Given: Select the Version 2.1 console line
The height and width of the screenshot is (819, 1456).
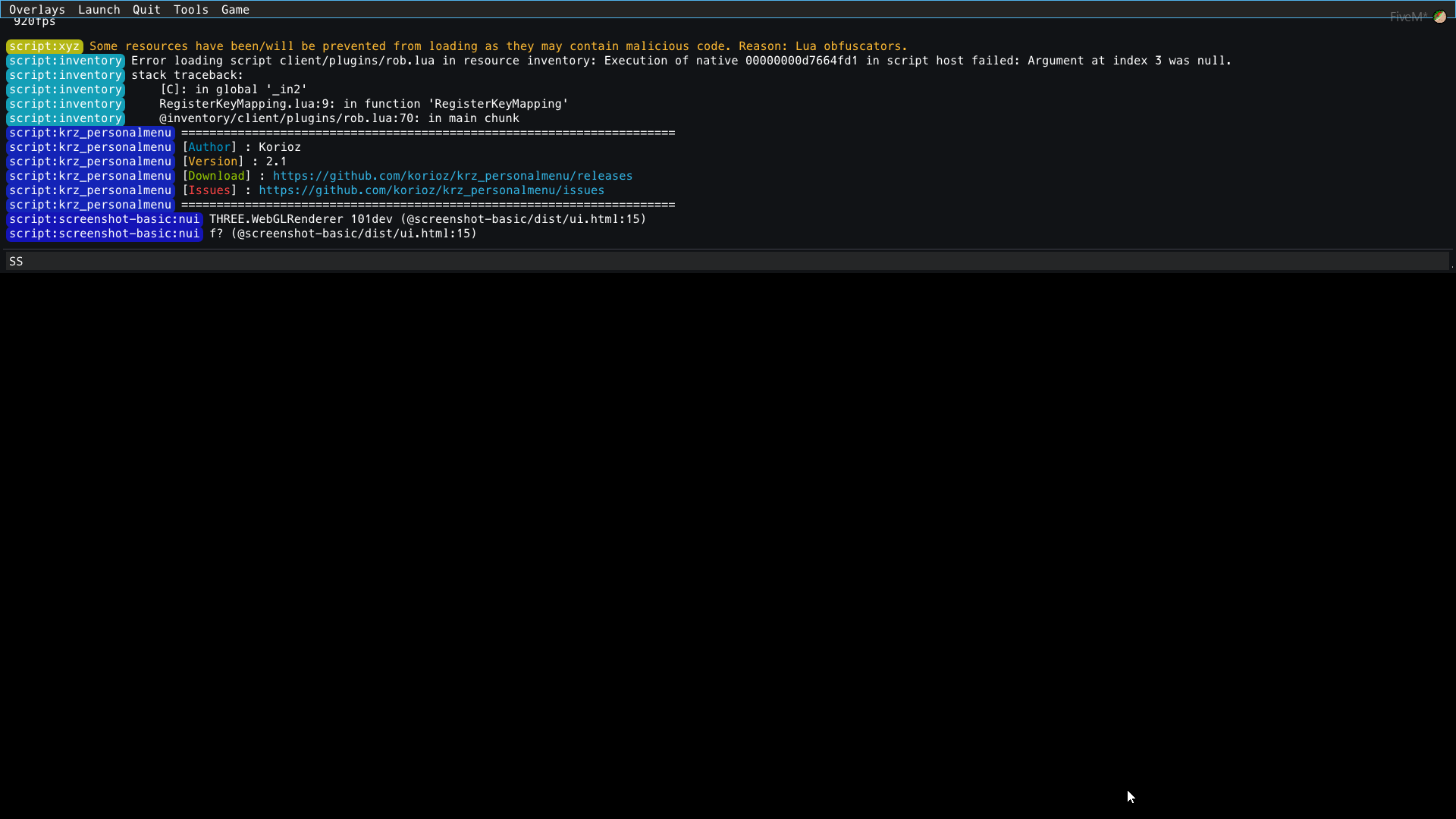Looking at the screenshot, I should (x=234, y=162).
